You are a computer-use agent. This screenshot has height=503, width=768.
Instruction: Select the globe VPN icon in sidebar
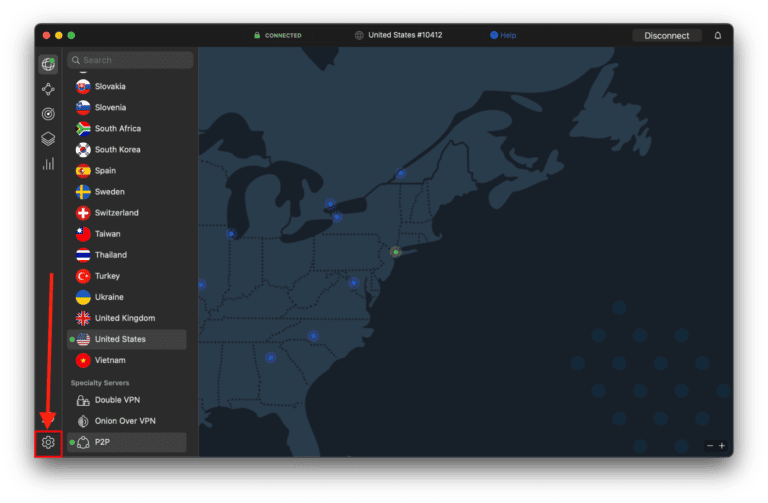[48, 65]
